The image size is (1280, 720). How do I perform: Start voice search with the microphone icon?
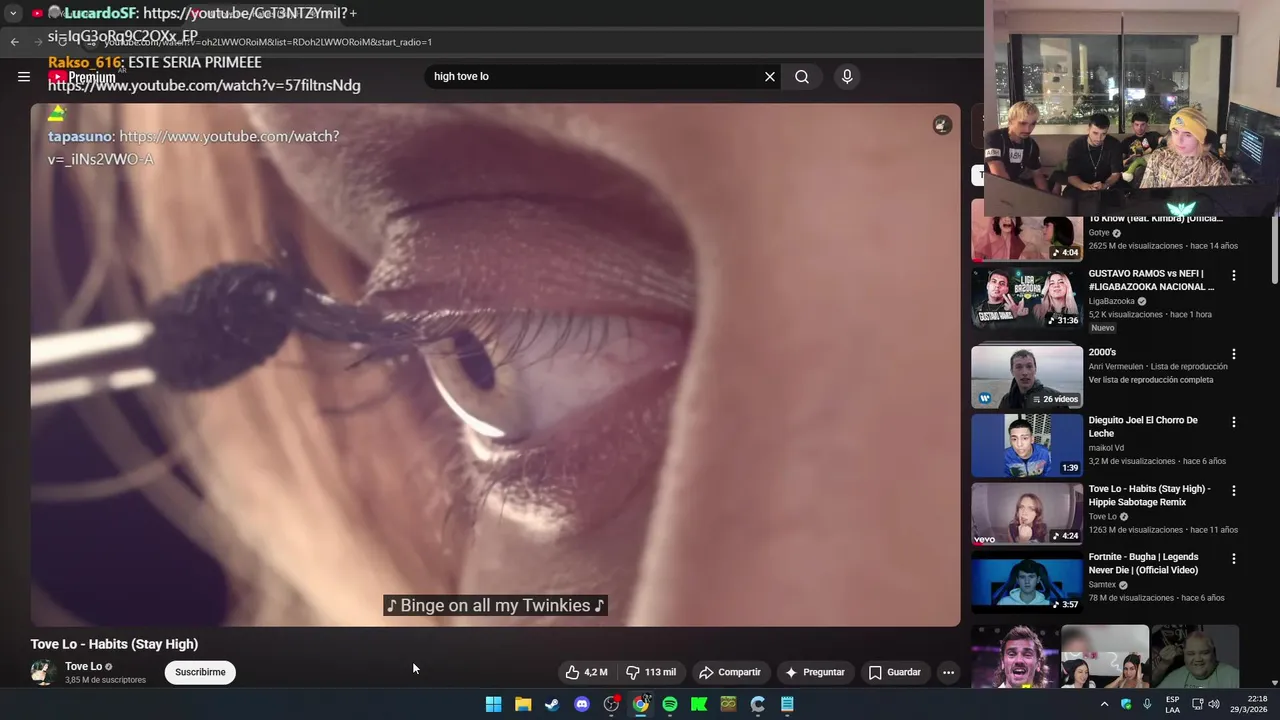pos(847,77)
